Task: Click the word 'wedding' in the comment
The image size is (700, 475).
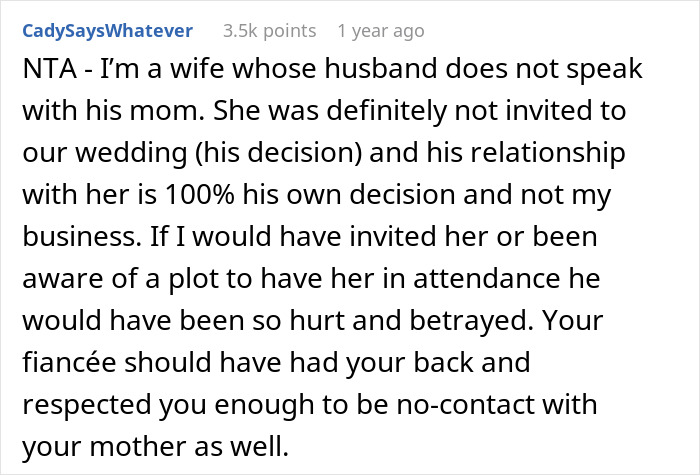Action: click(x=131, y=152)
